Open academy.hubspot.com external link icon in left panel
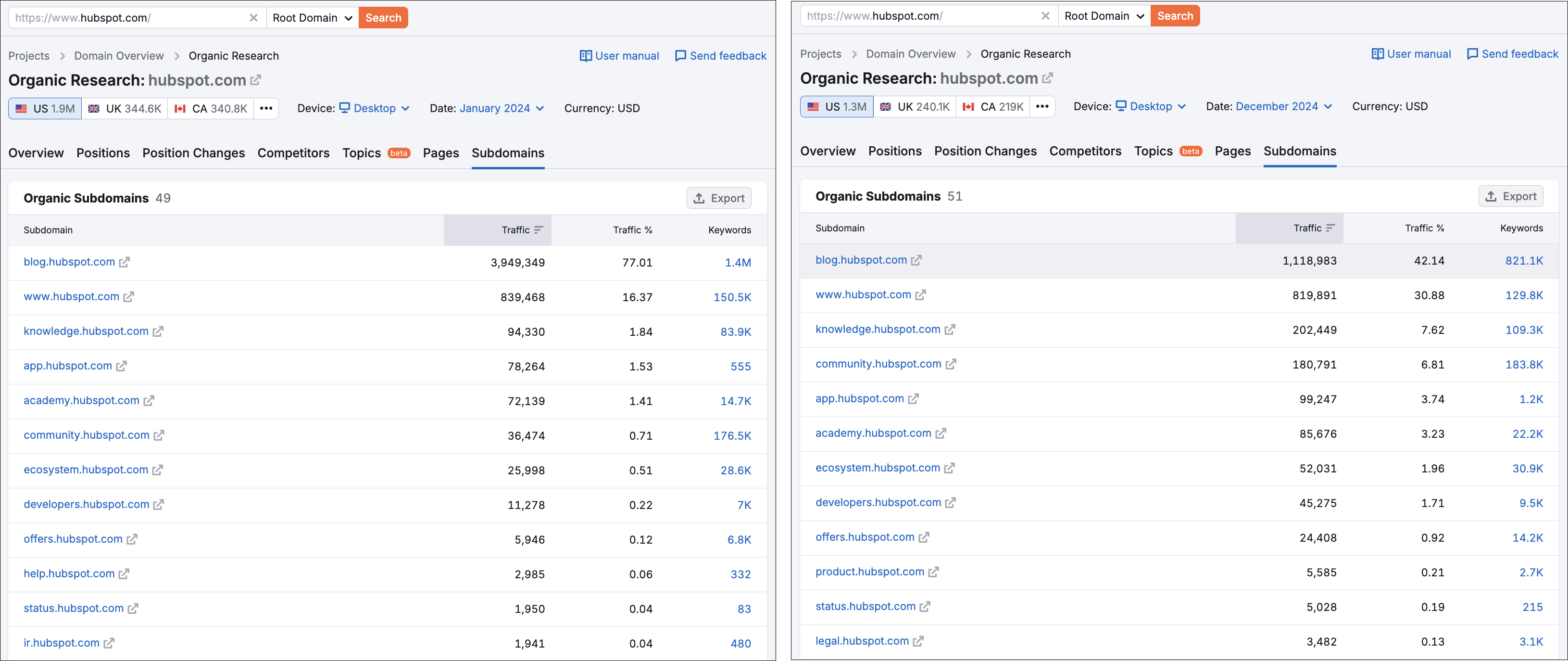The height and width of the screenshot is (661, 1568). 149,401
